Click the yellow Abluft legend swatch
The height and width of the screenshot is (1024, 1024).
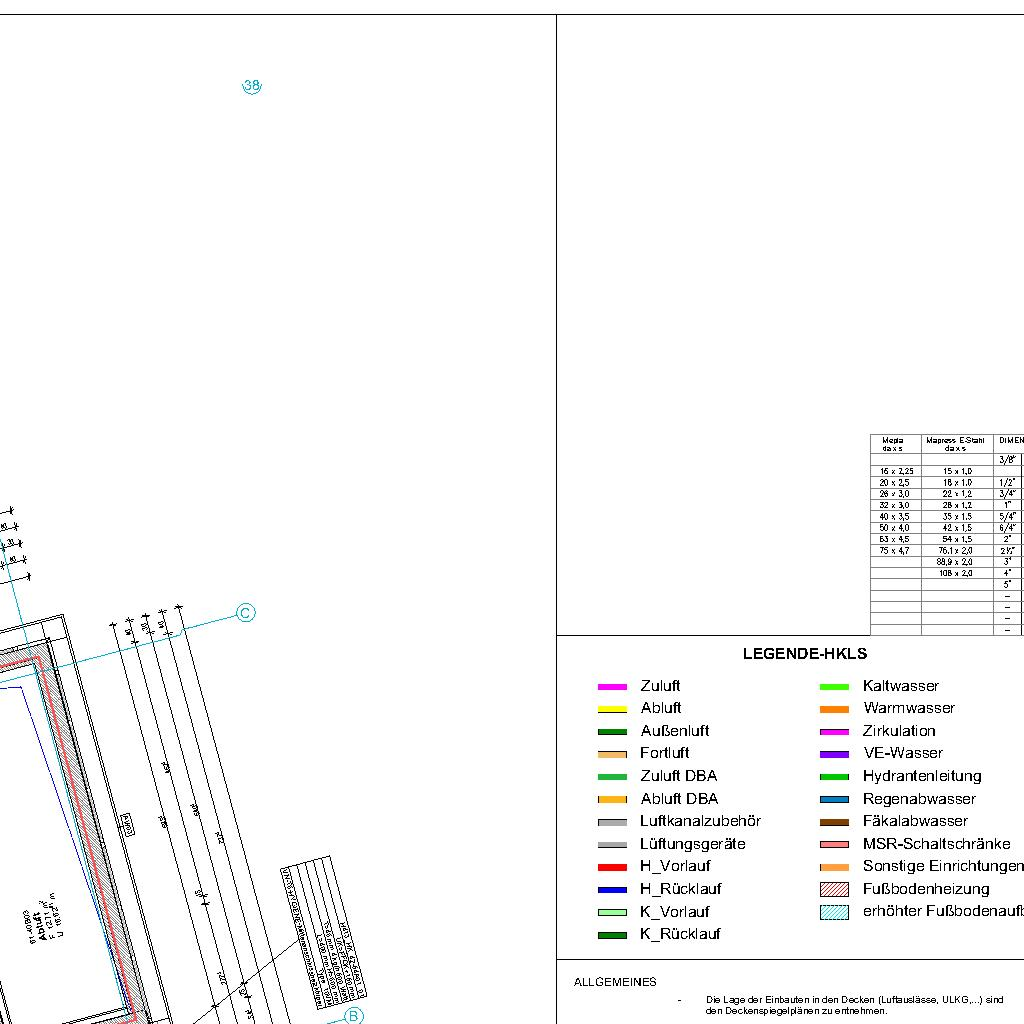[612, 709]
